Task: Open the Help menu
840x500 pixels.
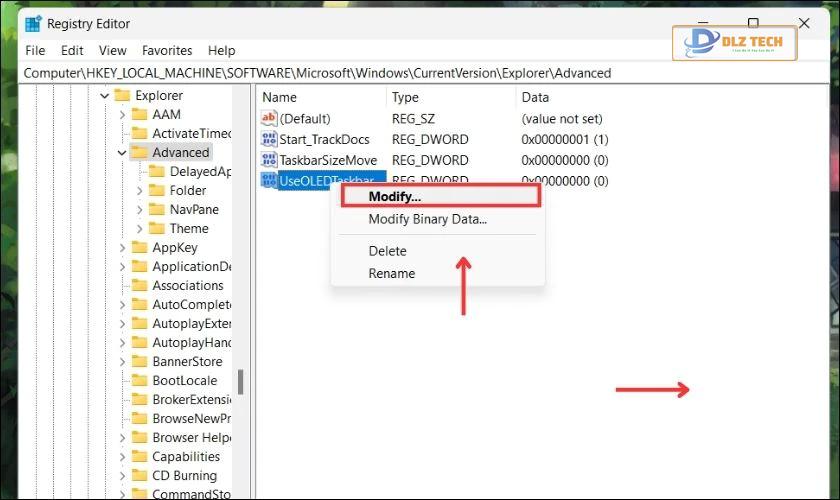Action: tap(222, 50)
